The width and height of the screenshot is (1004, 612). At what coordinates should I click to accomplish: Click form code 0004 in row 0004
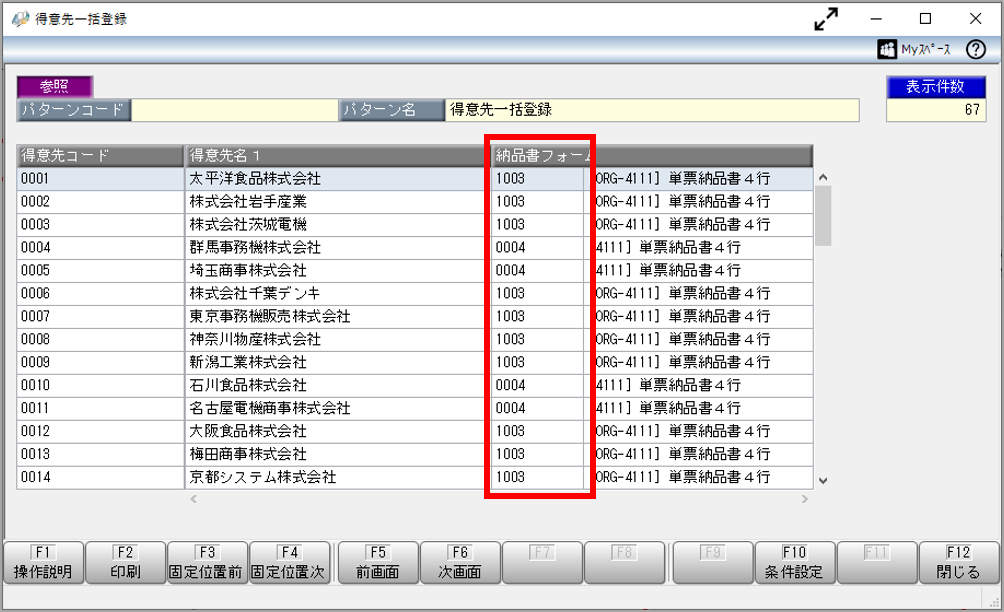[537, 248]
